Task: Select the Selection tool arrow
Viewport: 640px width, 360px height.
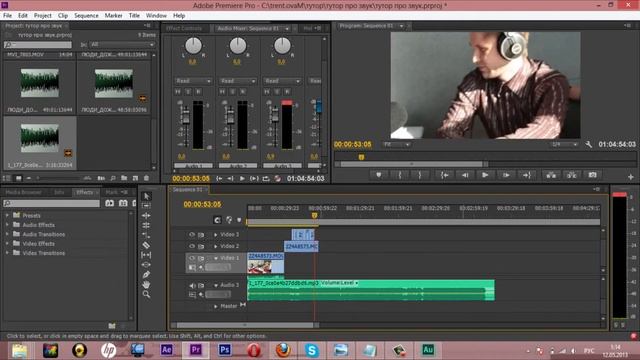Action: [x=146, y=196]
